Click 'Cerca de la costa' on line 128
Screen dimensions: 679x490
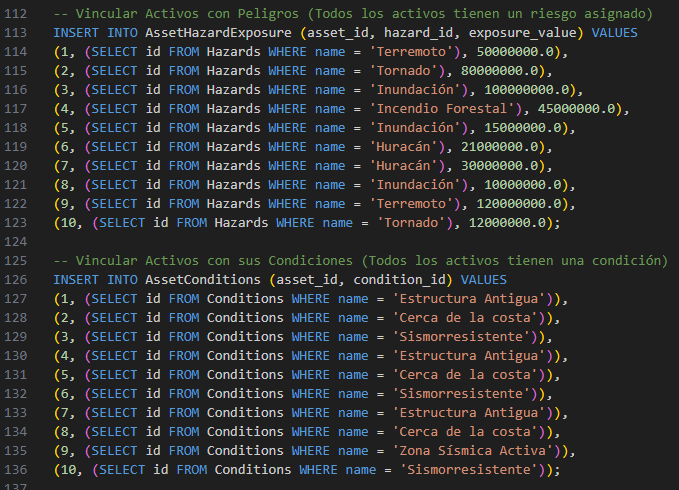pos(465,318)
